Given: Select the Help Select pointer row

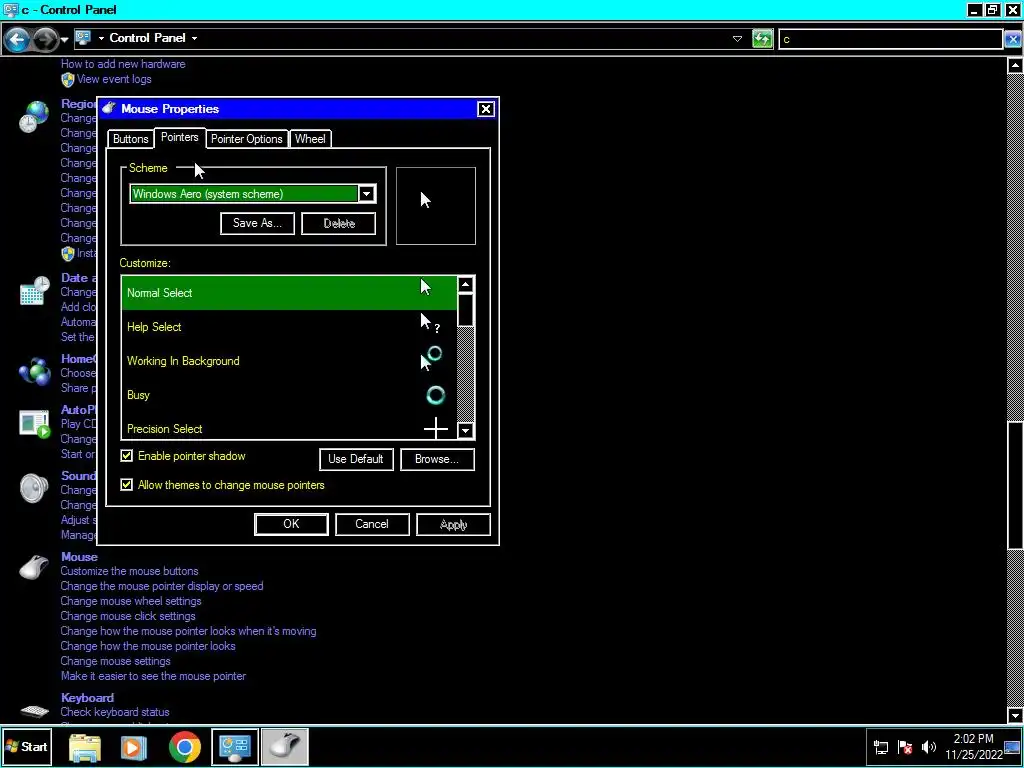Looking at the screenshot, I should (x=289, y=327).
